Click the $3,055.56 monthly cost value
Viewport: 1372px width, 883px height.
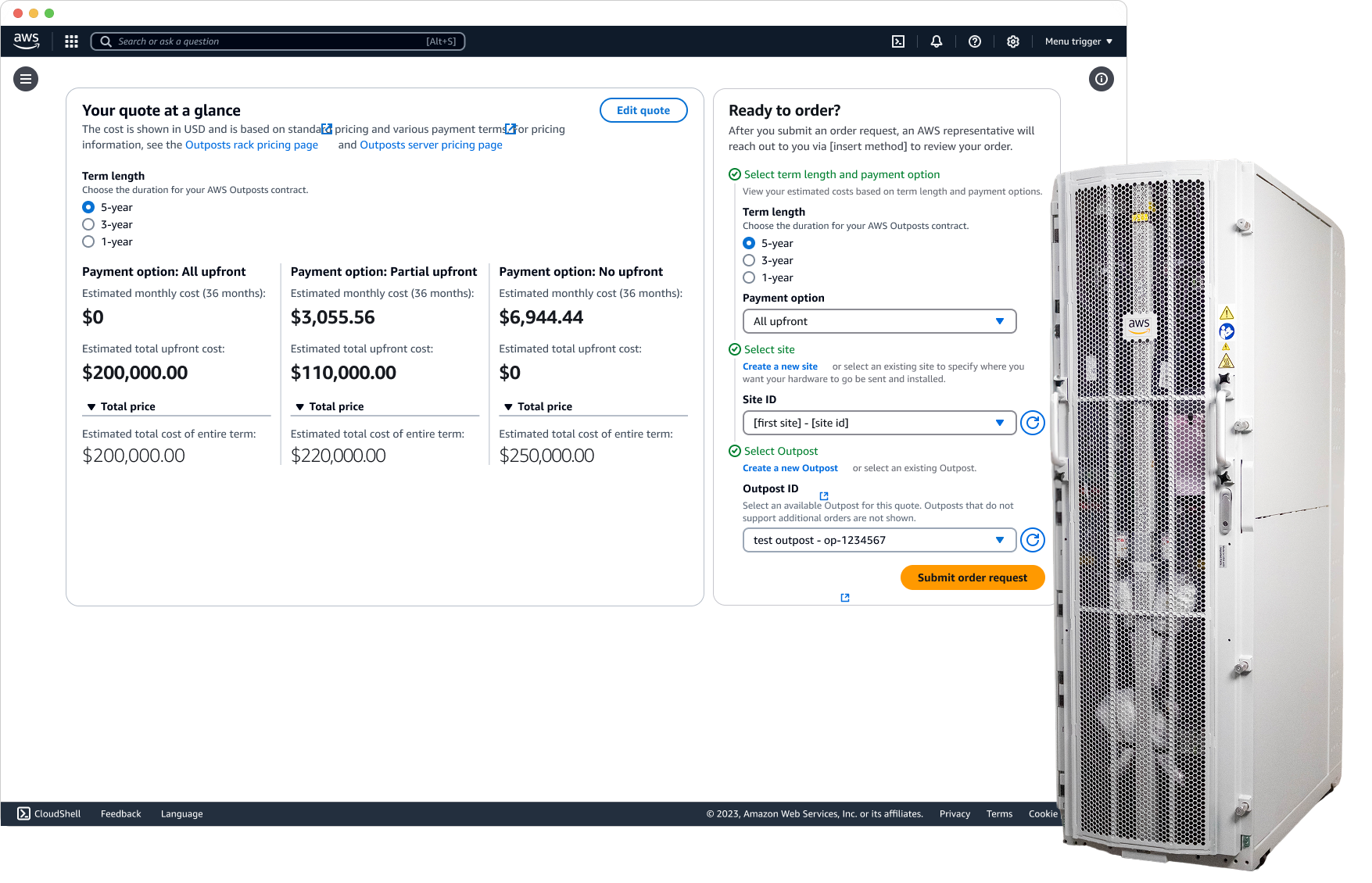pyautogui.click(x=333, y=317)
